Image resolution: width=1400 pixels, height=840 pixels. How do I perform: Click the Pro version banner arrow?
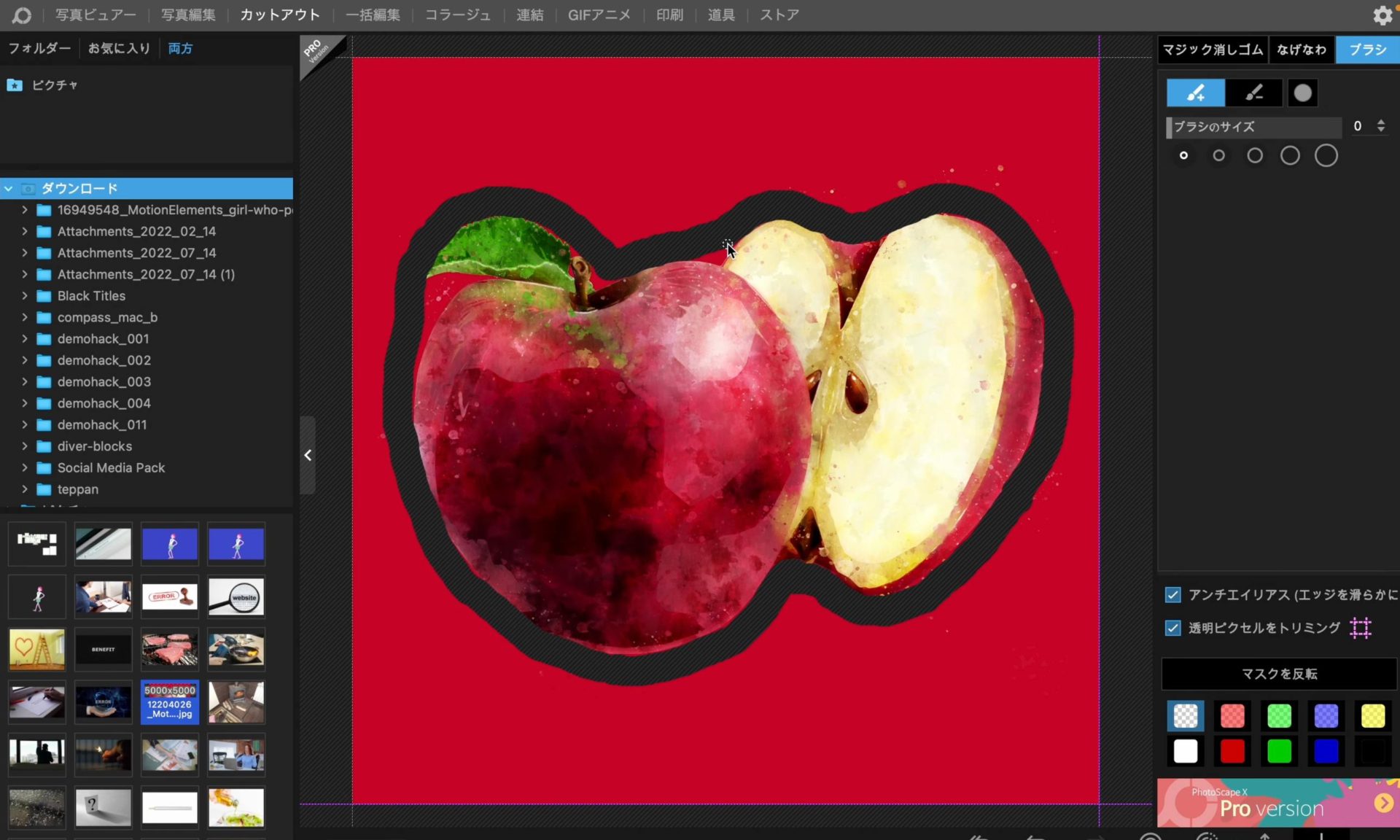(x=1383, y=803)
